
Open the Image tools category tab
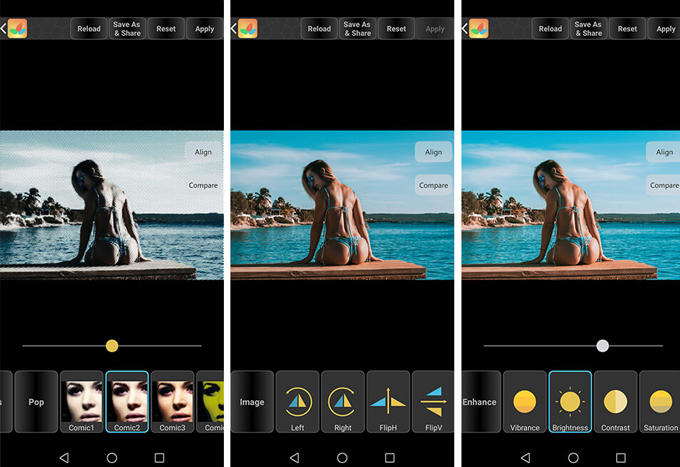252,401
